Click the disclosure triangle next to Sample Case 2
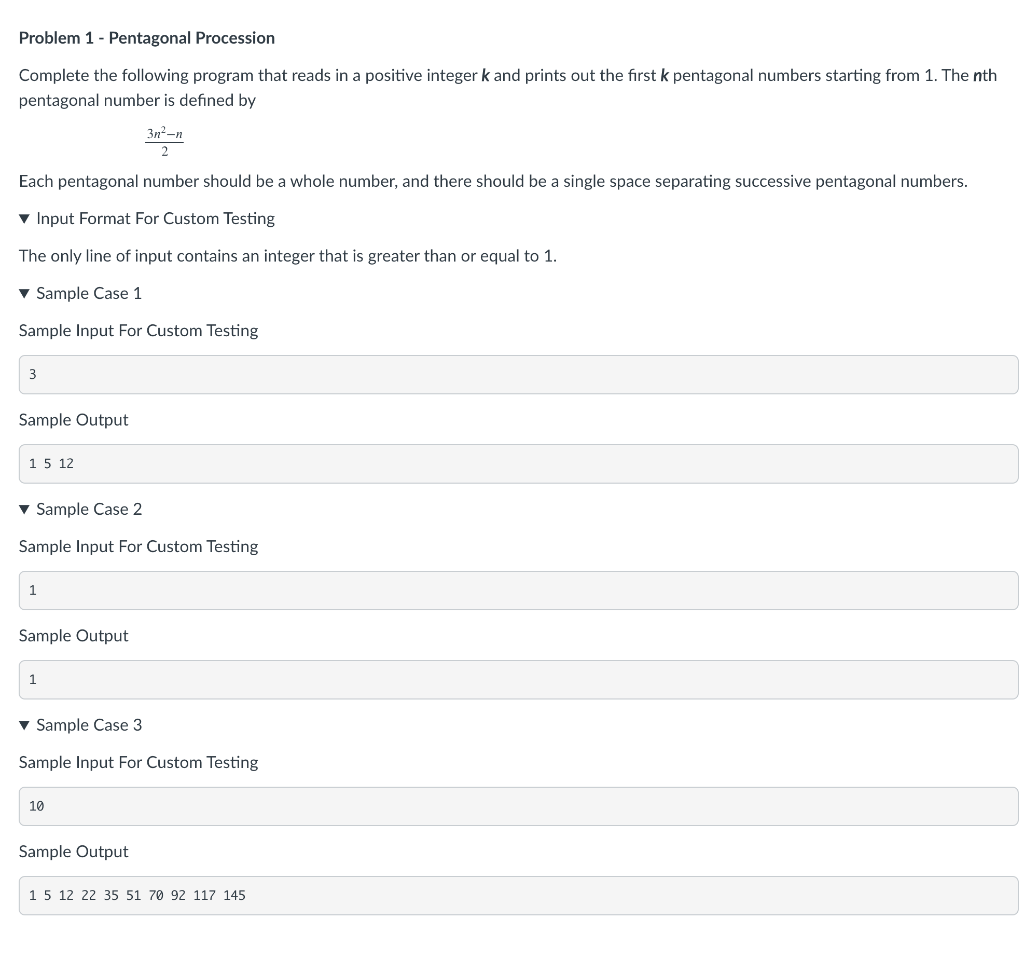The image size is (1024, 960). coord(24,509)
